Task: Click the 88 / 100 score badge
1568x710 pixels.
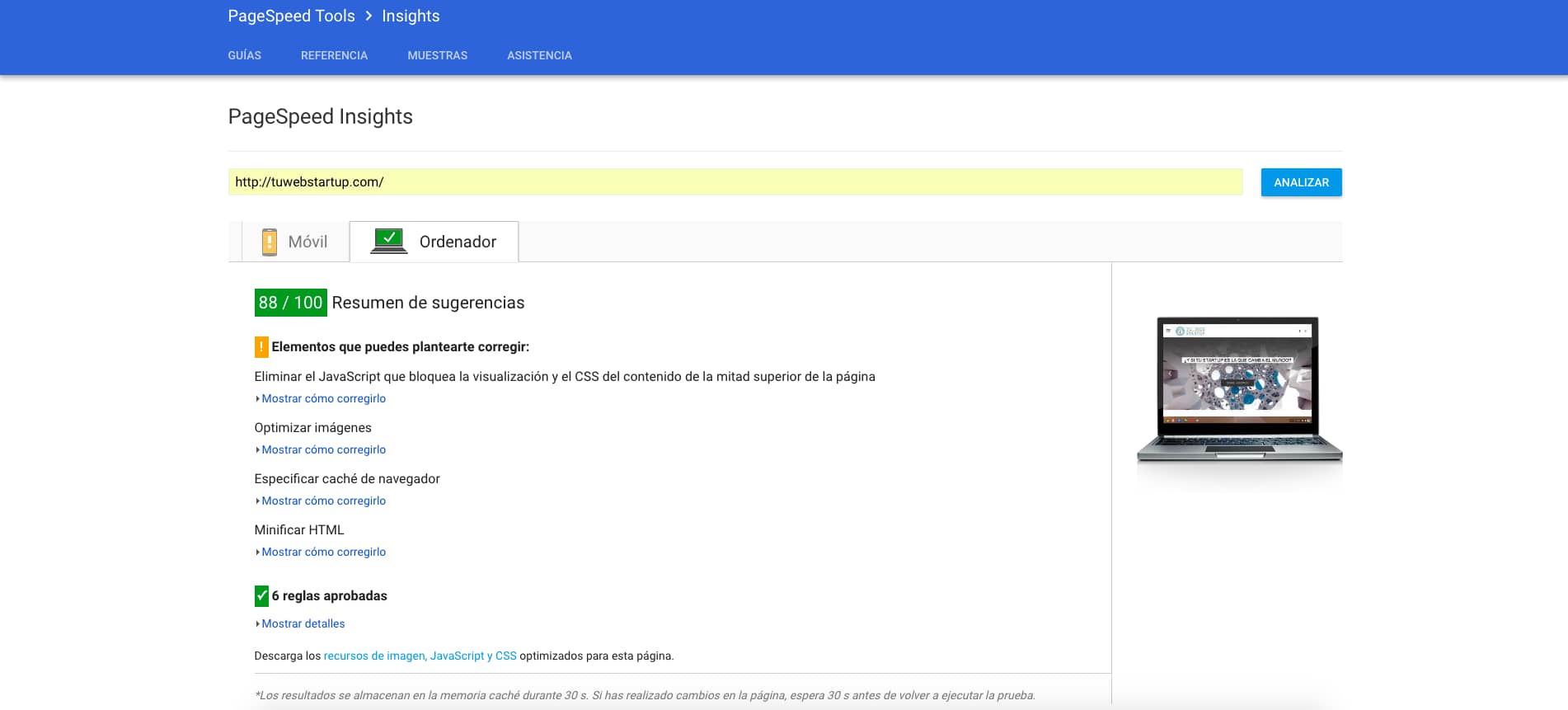Action: click(x=290, y=303)
